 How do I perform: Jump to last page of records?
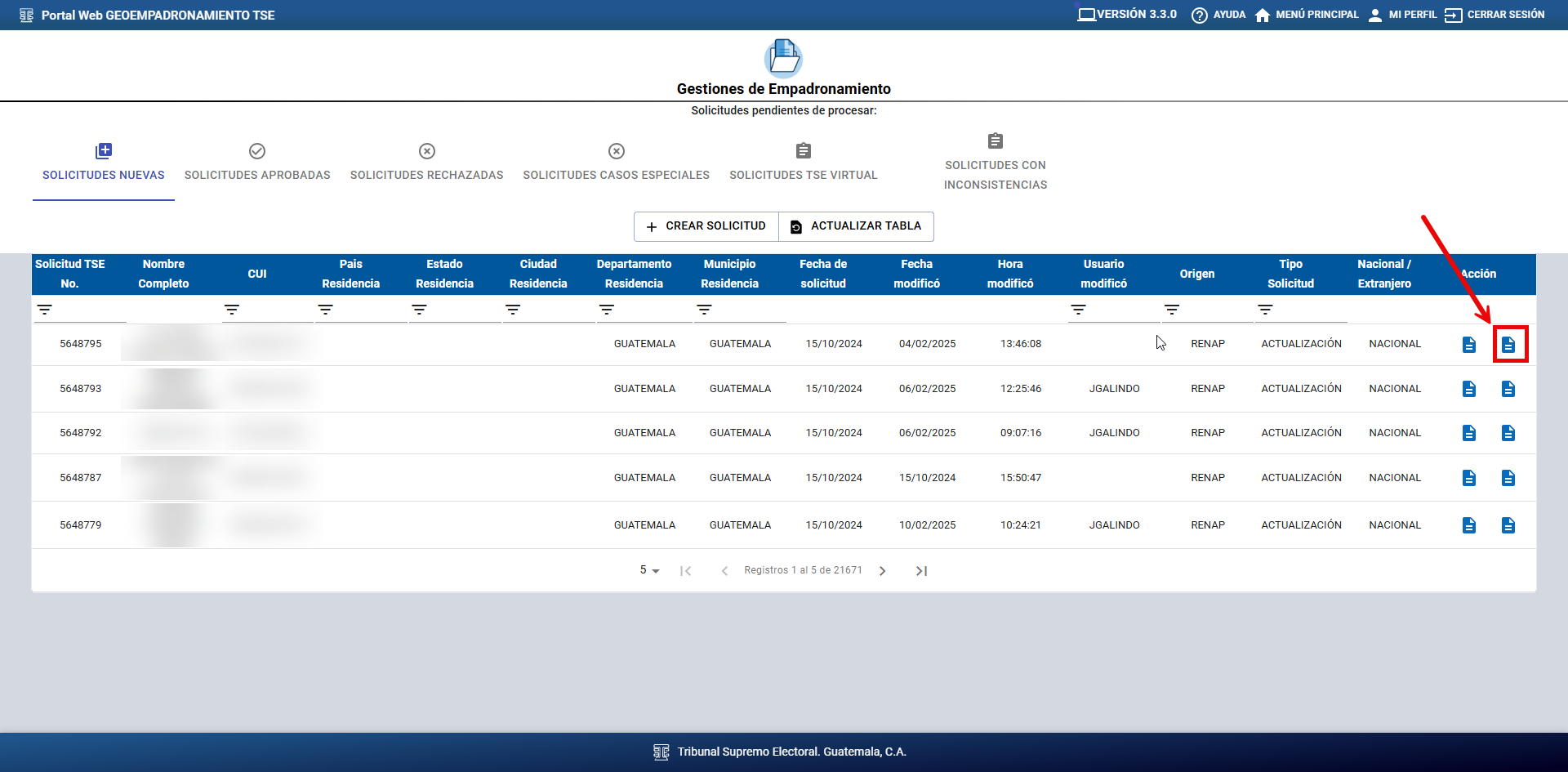coord(921,571)
